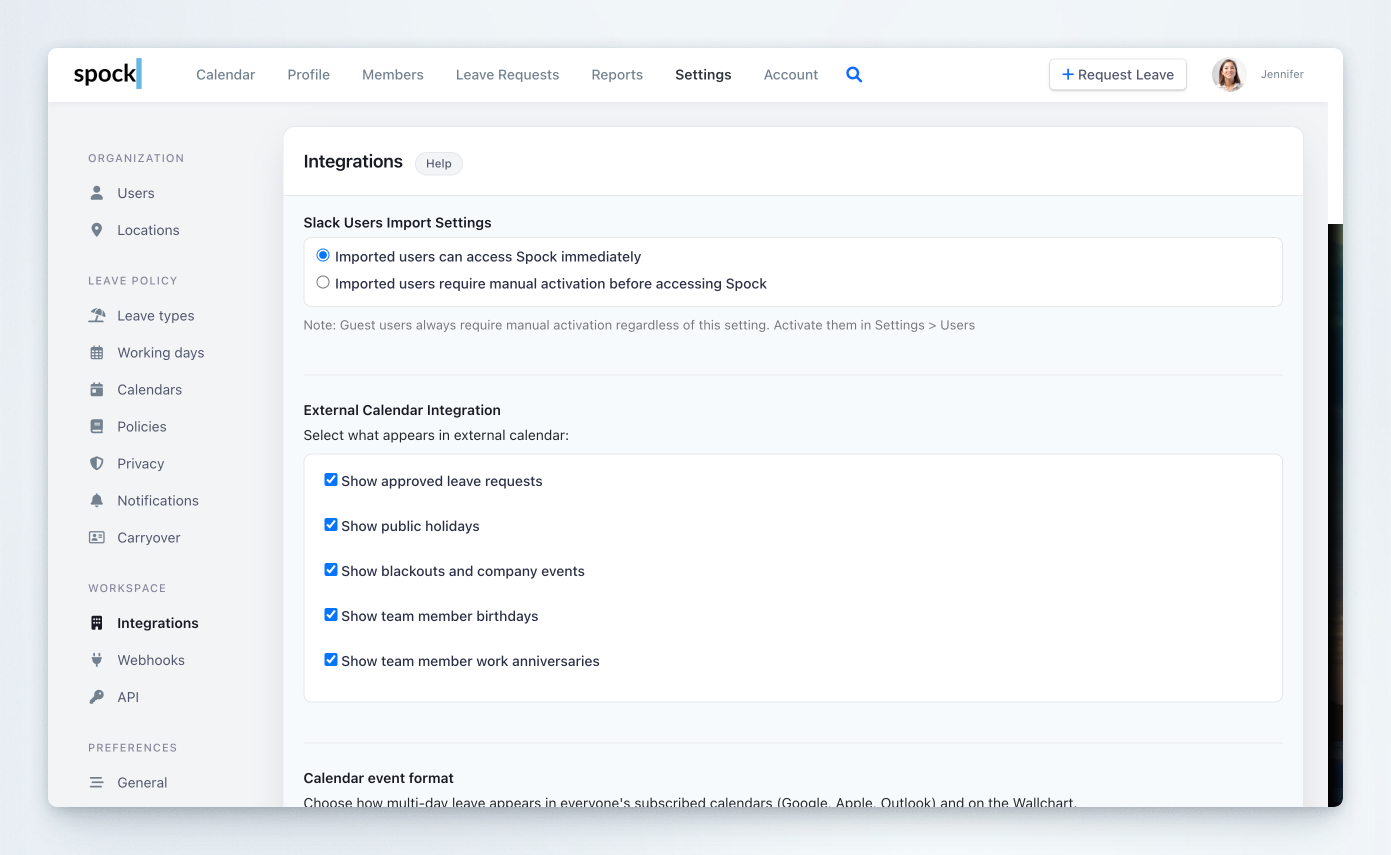The width and height of the screenshot is (1391, 855).
Task: Toggle Show team member birthdays checkbox
Action: (x=331, y=615)
